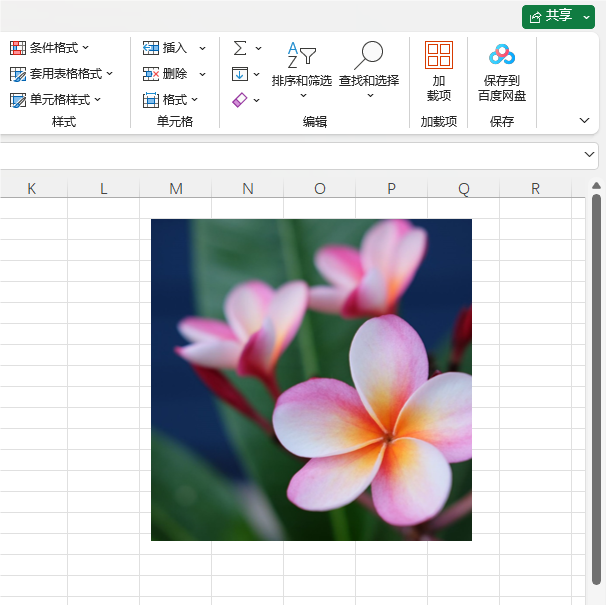Image resolution: width=606 pixels, height=605 pixels.
Task: Click the 套用表格格式 table brush icon
Action: tap(17, 74)
